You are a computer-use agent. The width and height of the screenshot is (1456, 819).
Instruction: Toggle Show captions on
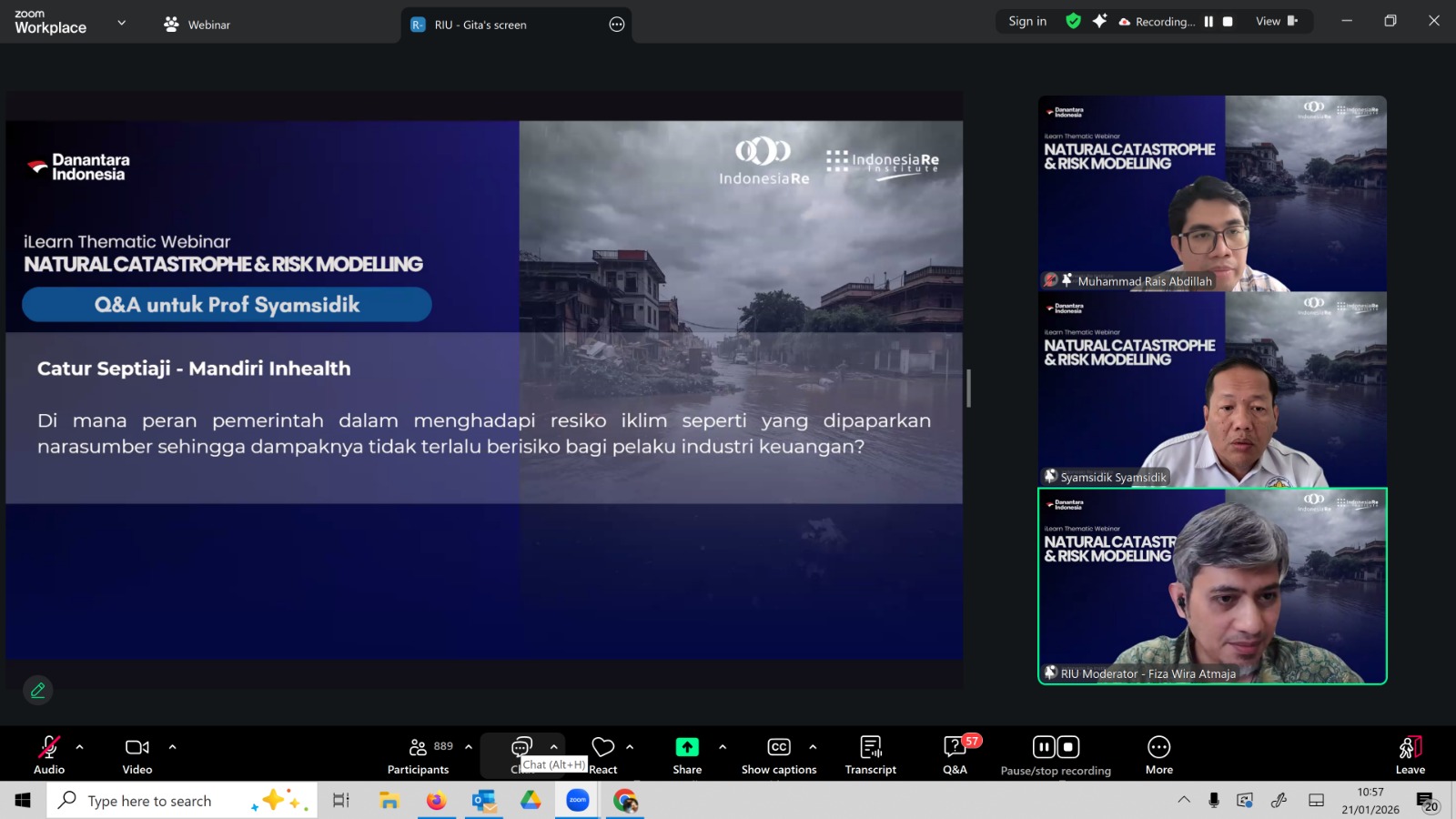pyautogui.click(x=778, y=755)
